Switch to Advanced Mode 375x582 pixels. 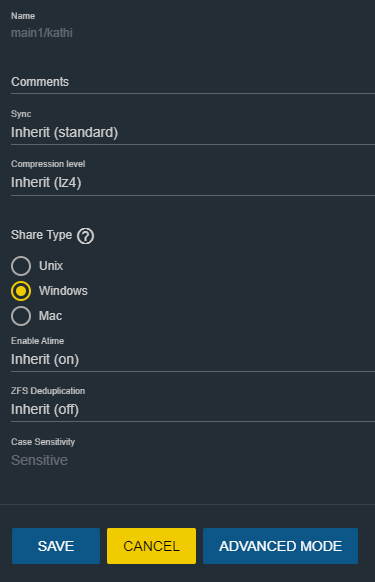click(x=280, y=546)
